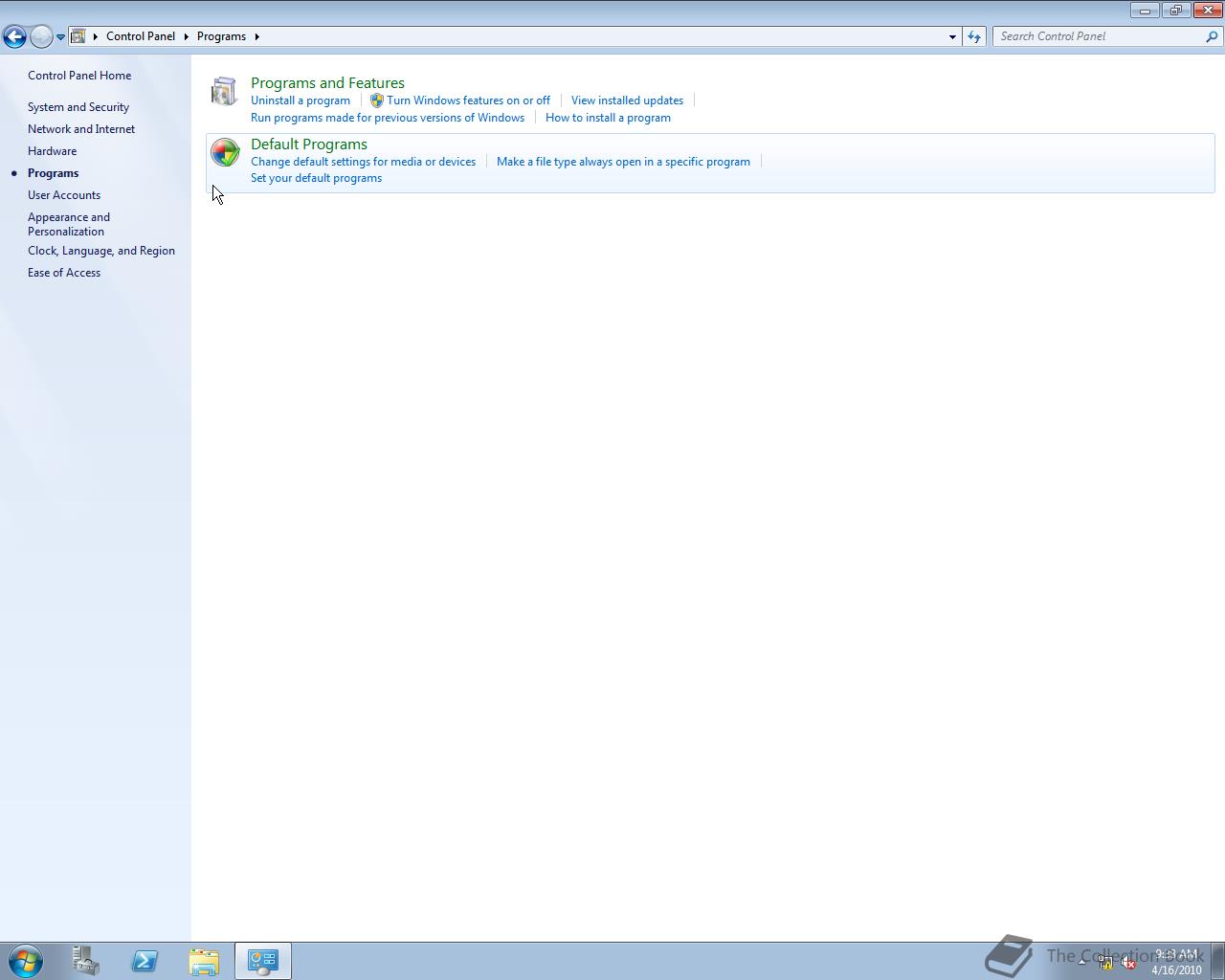Image resolution: width=1225 pixels, height=980 pixels.
Task: Open Change default settings for media or devices
Action: tap(363, 162)
